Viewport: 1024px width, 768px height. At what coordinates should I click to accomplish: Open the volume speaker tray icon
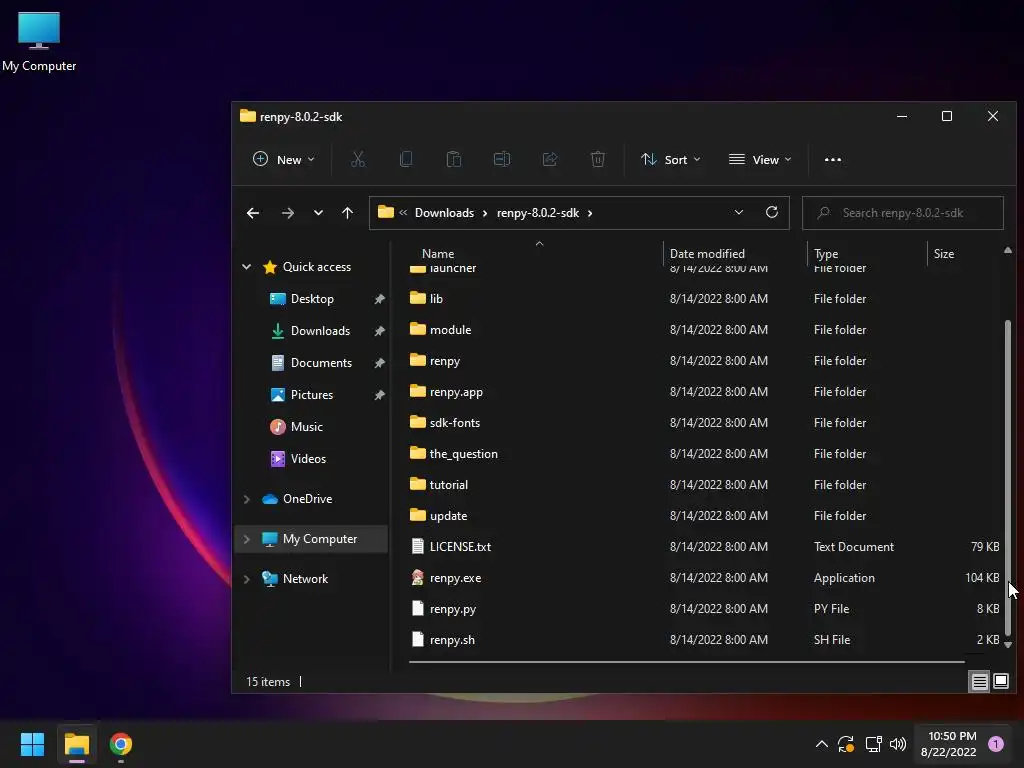(899, 744)
